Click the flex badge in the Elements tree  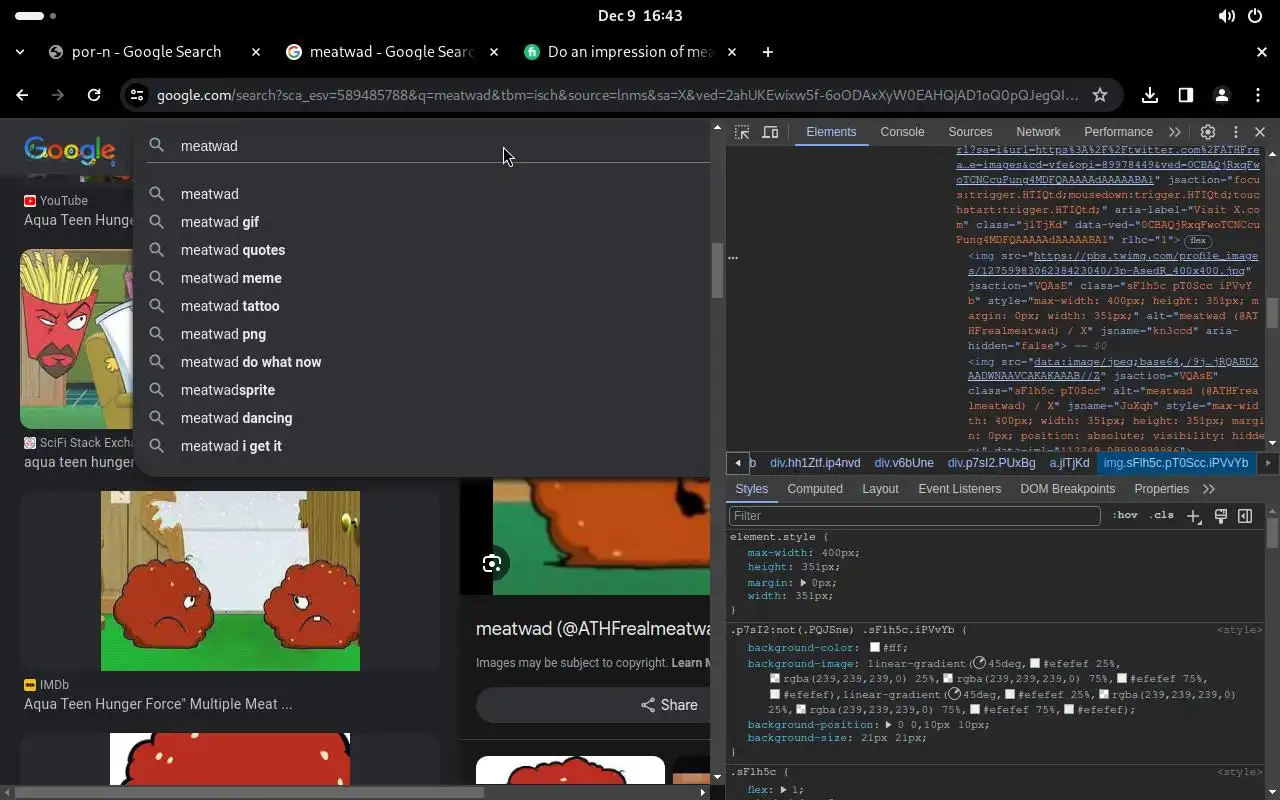(x=1198, y=241)
